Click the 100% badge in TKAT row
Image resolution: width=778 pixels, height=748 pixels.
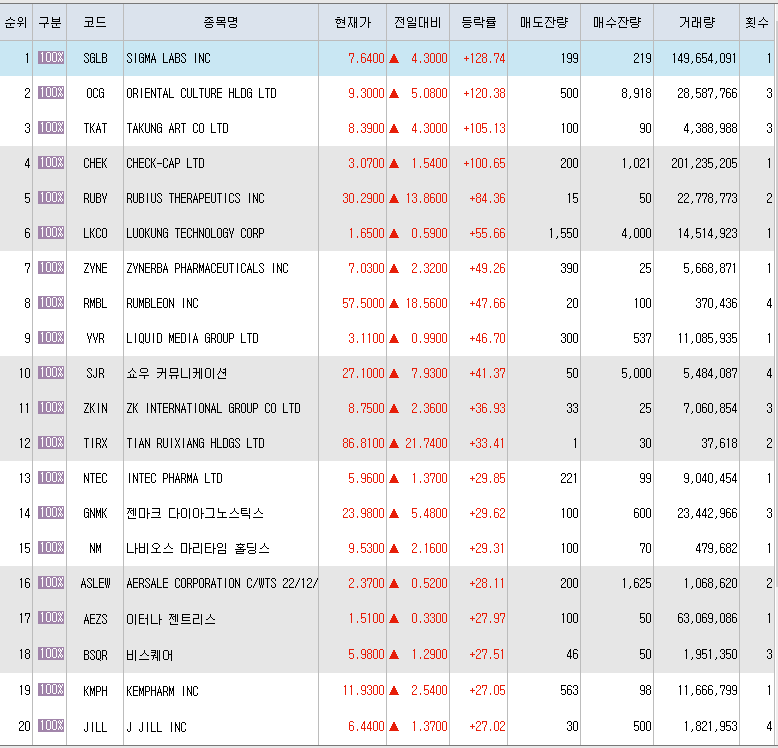pyautogui.click(x=51, y=127)
